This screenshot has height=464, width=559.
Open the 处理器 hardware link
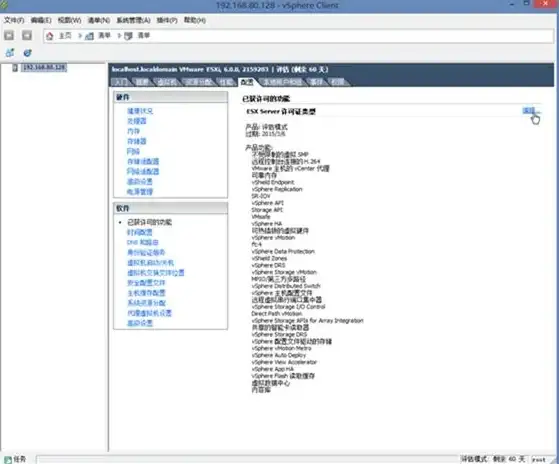[x=137, y=121]
